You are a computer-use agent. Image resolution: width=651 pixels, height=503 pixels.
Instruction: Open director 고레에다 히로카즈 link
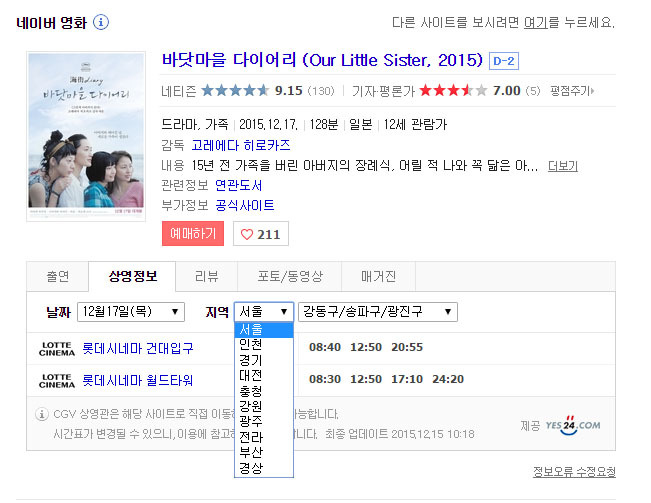(240, 145)
